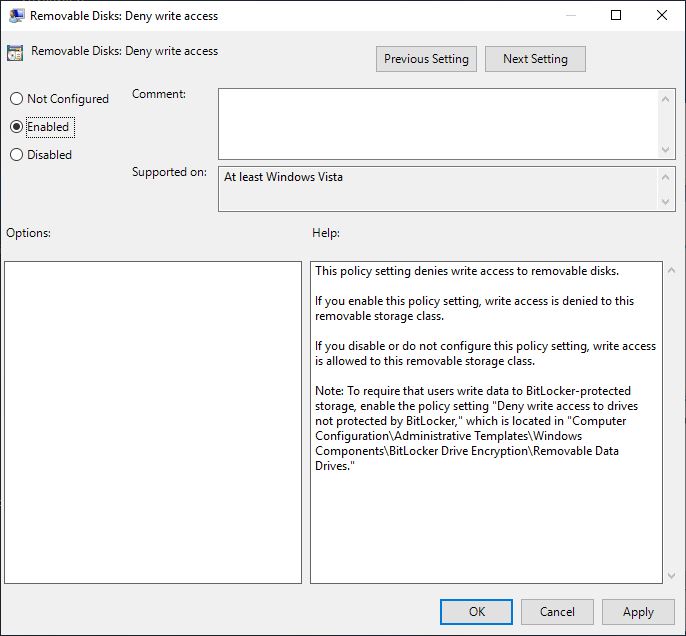Click the 'At least Windows Vista' text

pyautogui.click(x=284, y=177)
